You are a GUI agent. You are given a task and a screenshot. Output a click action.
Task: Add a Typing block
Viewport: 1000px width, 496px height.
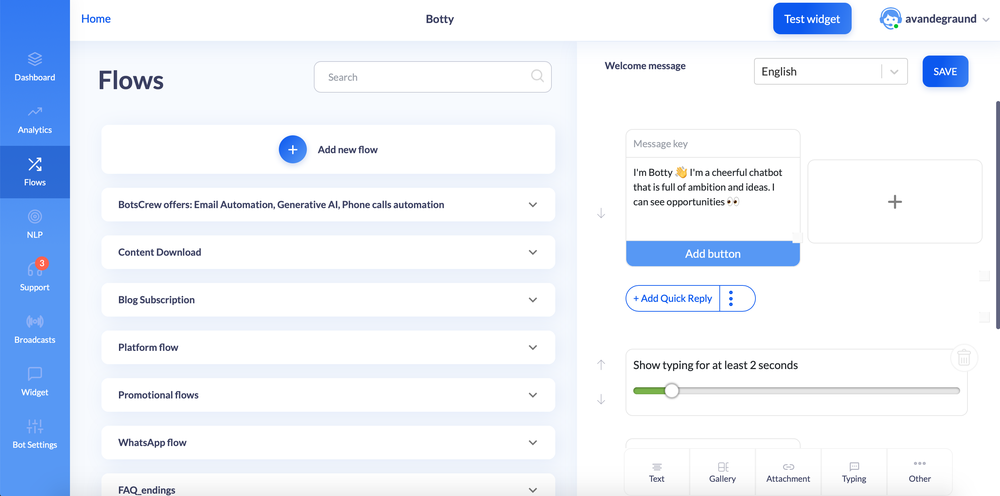pyautogui.click(x=854, y=472)
